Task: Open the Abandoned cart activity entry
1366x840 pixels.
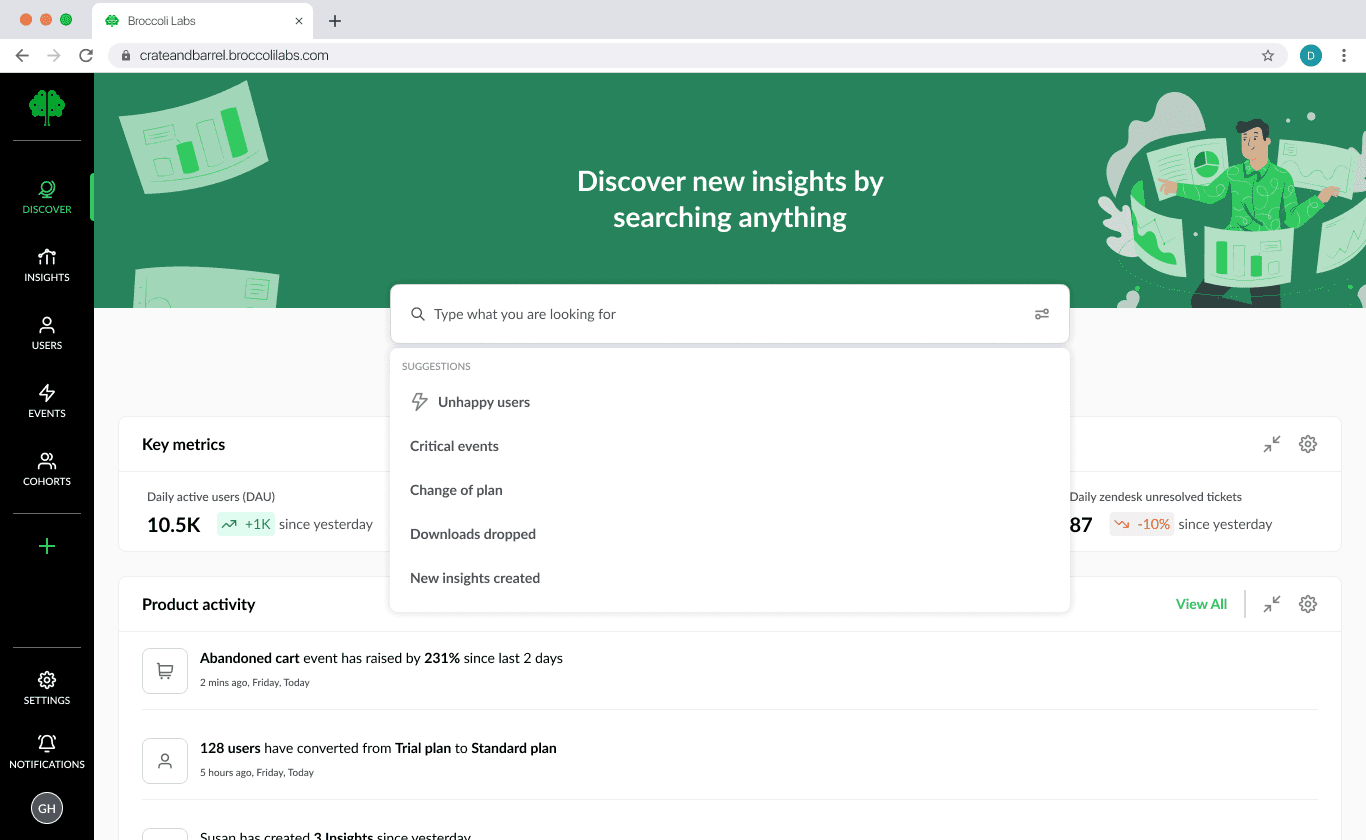Action: (730, 671)
